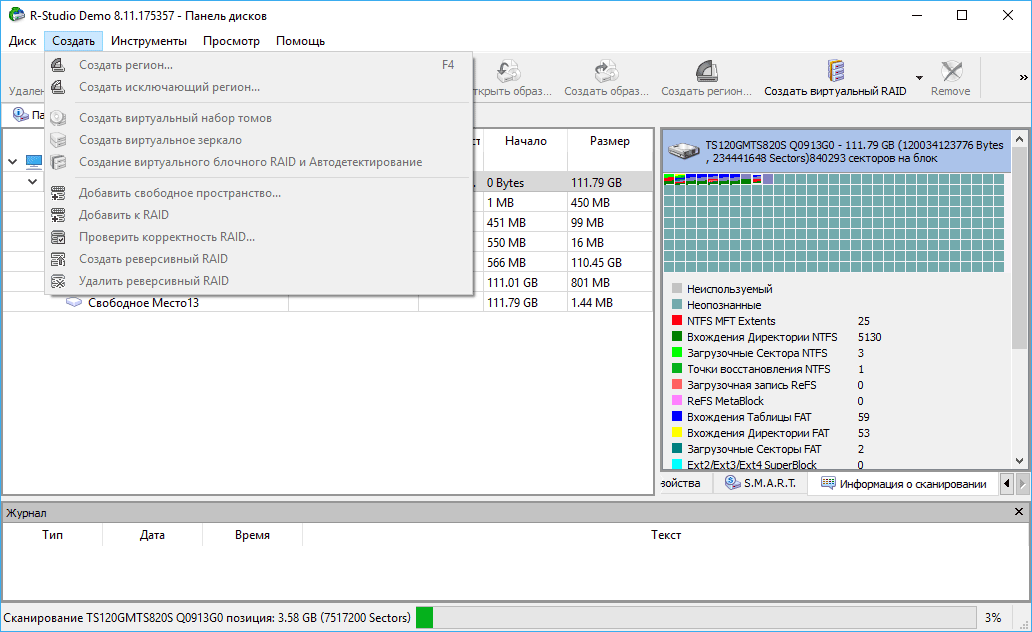The image size is (1032, 632).
Task: Select Создать виртуальный набор томов
Action: coord(259,118)
